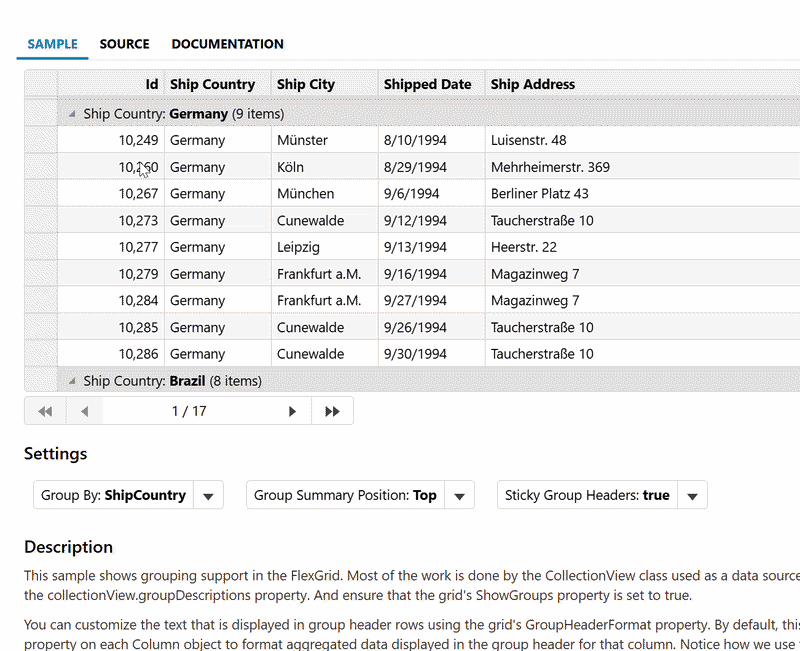Open Sticky Group Headers dropdown arrow
The image size is (800, 651).
click(692, 495)
